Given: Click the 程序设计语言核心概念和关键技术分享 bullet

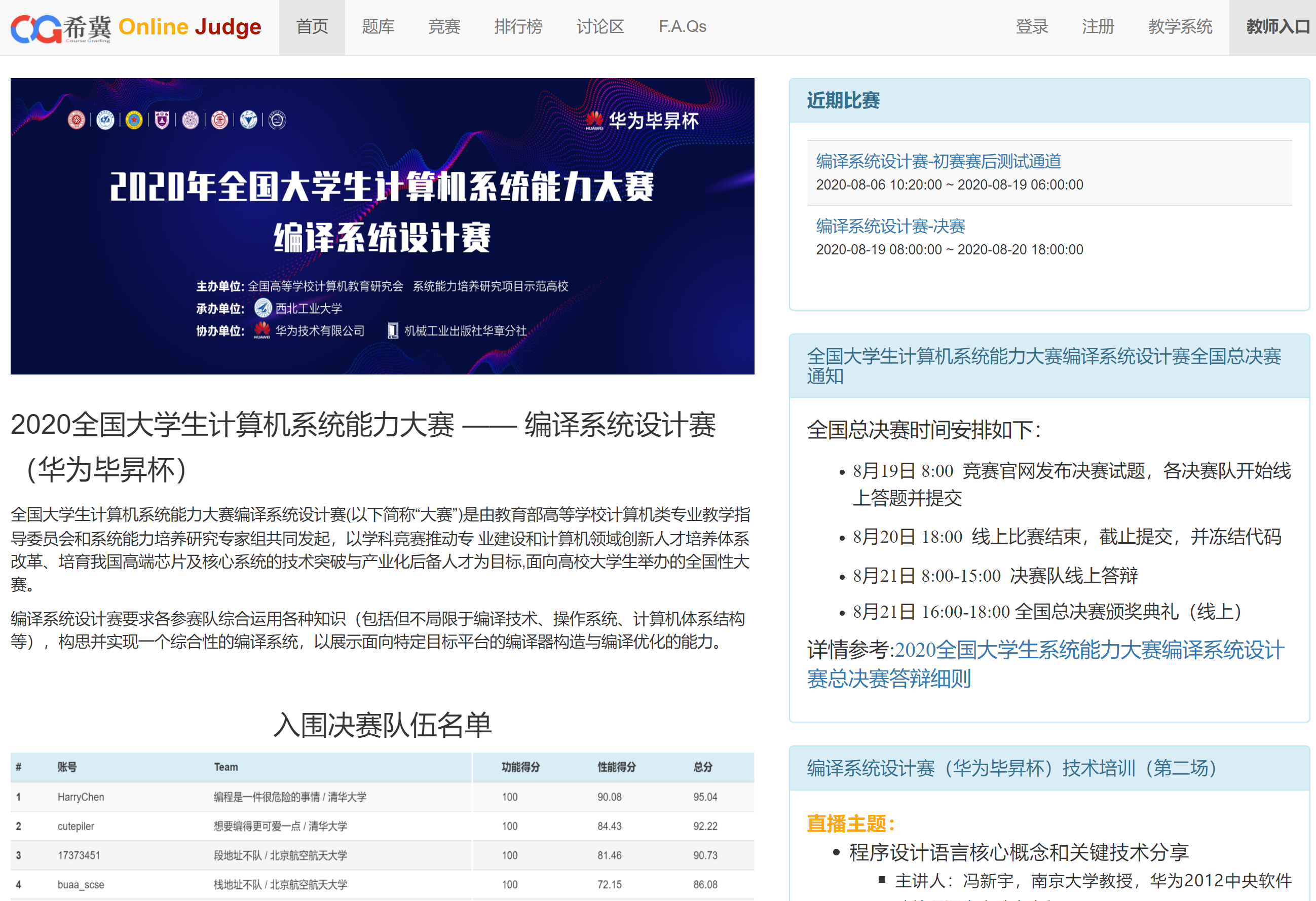Looking at the screenshot, I should pos(1019,852).
